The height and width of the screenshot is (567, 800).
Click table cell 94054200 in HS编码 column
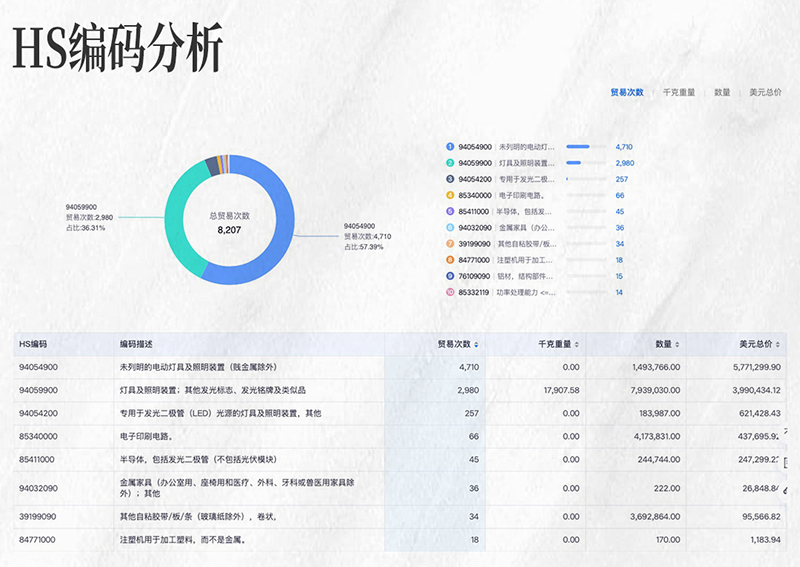[38, 413]
